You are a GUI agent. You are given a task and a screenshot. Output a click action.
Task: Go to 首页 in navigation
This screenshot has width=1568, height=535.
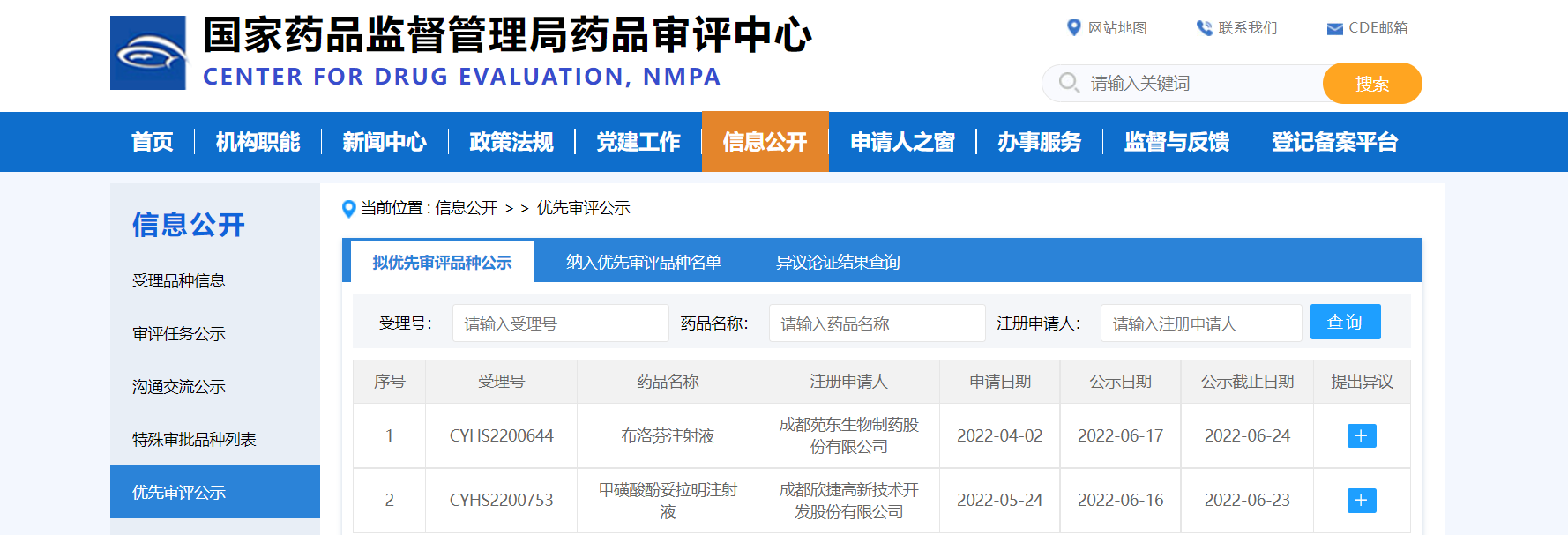tap(152, 142)
